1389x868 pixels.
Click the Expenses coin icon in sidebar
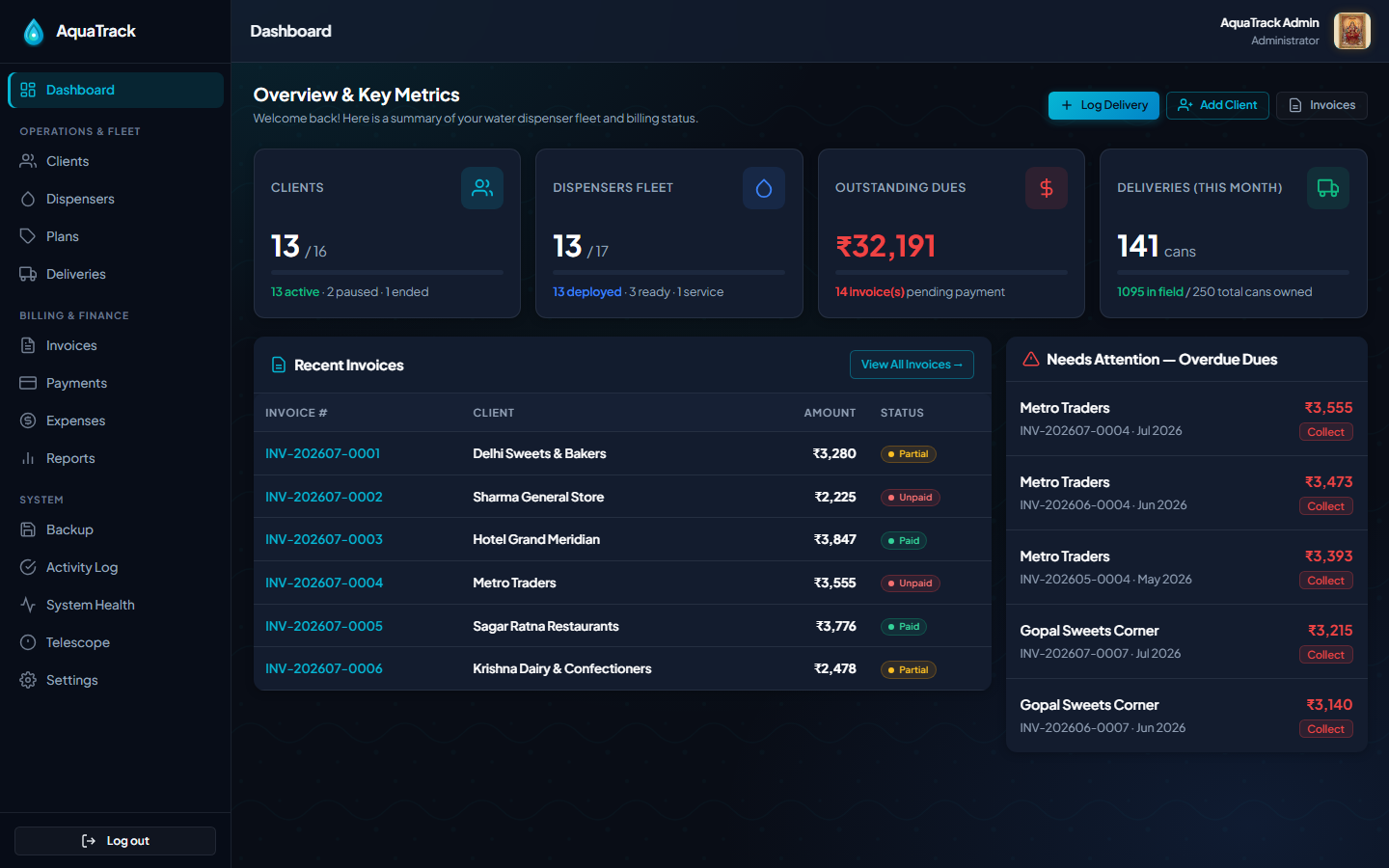coord(28,420)
